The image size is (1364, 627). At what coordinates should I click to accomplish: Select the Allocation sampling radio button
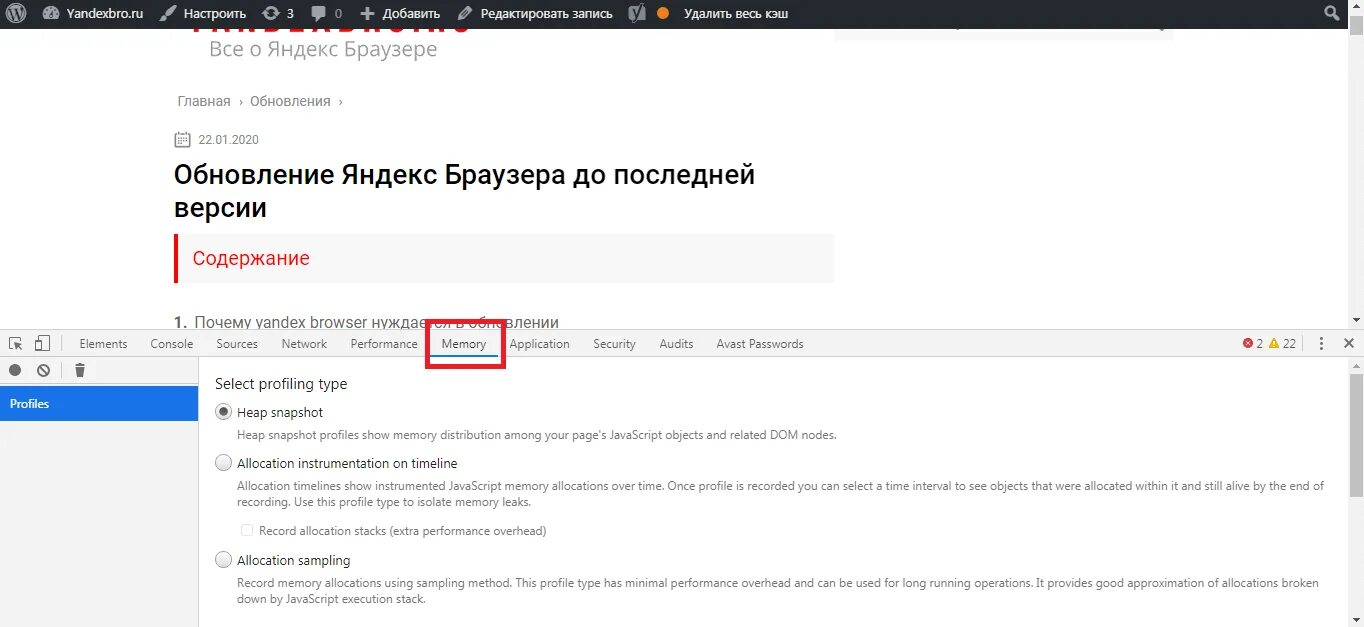tap(224, 560)
